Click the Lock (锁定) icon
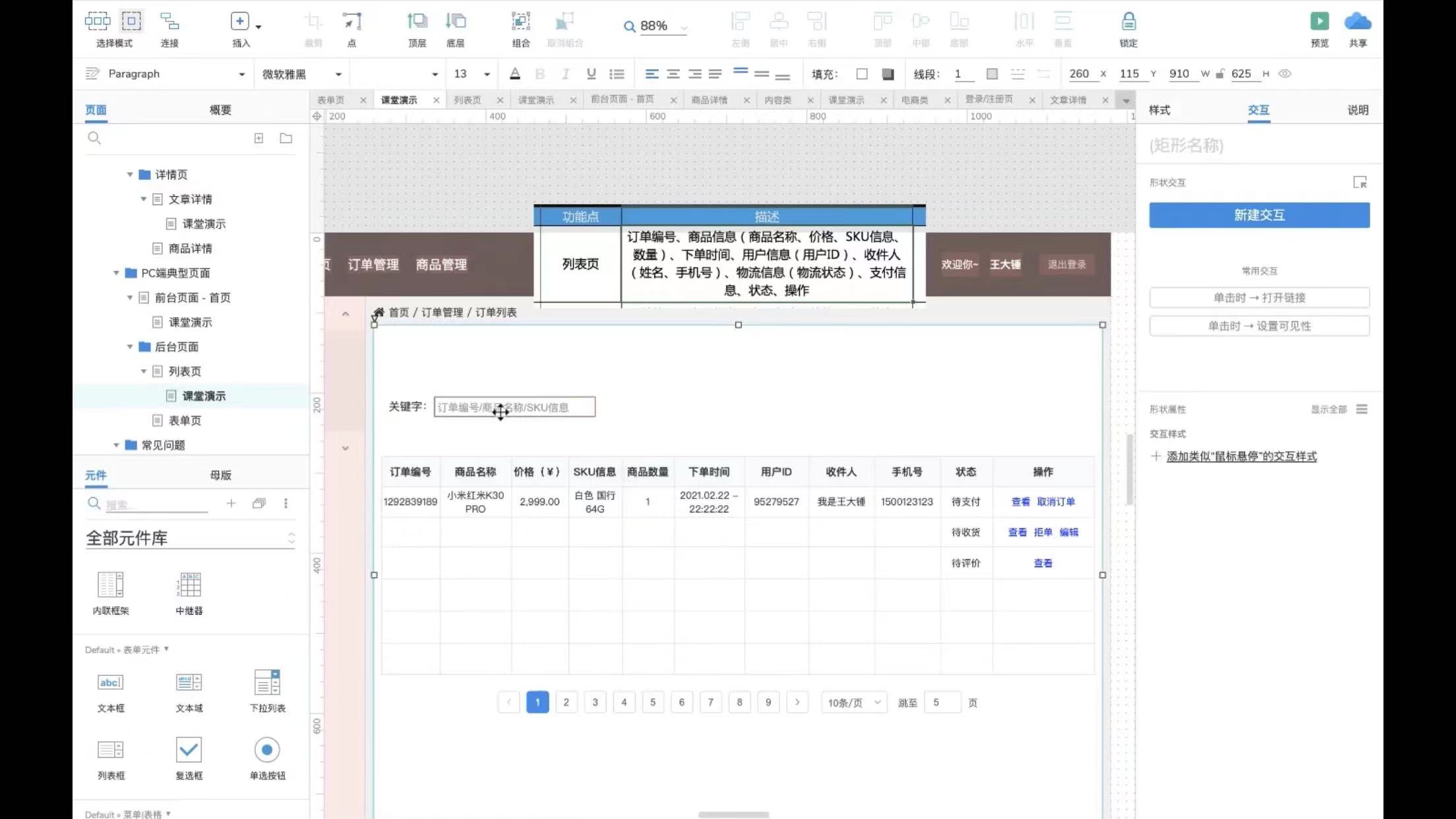This screenshot has height=819, width=1456. point(1128,22)
